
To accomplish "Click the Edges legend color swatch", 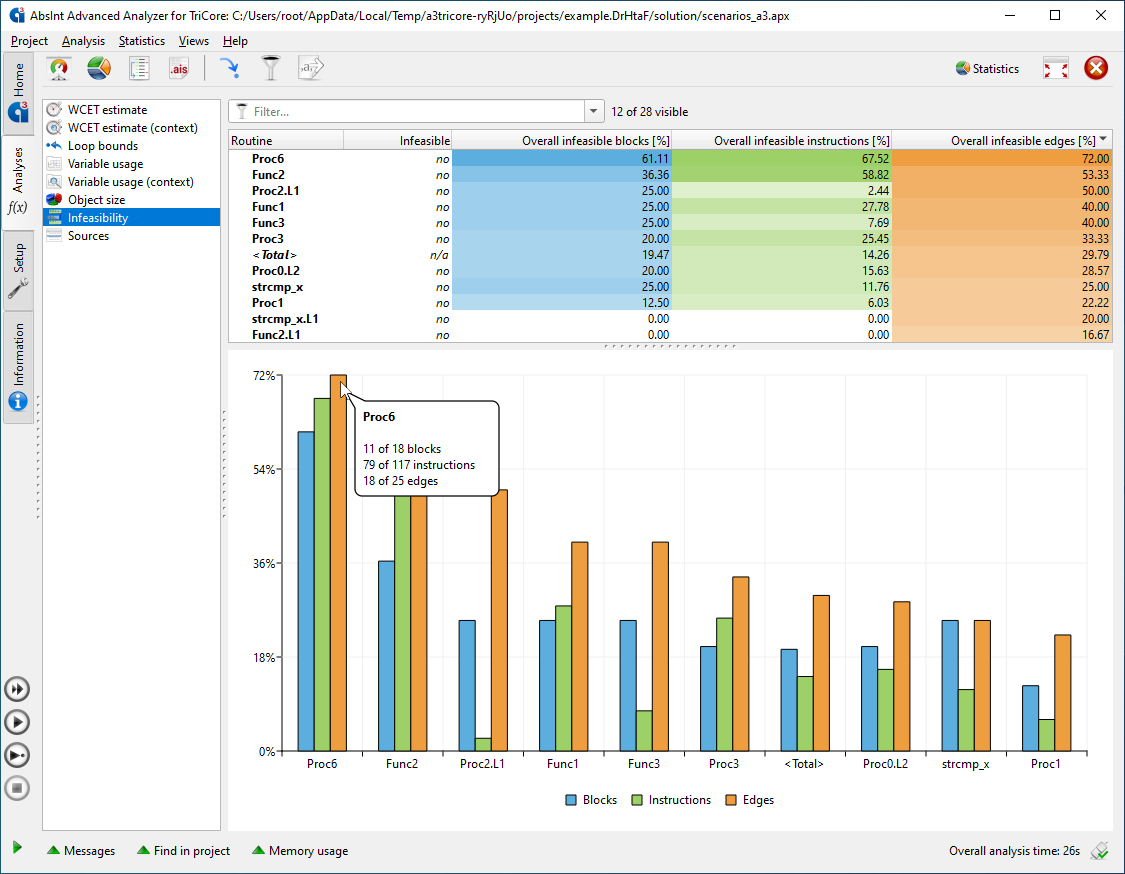I will click(x=731, y=800).
